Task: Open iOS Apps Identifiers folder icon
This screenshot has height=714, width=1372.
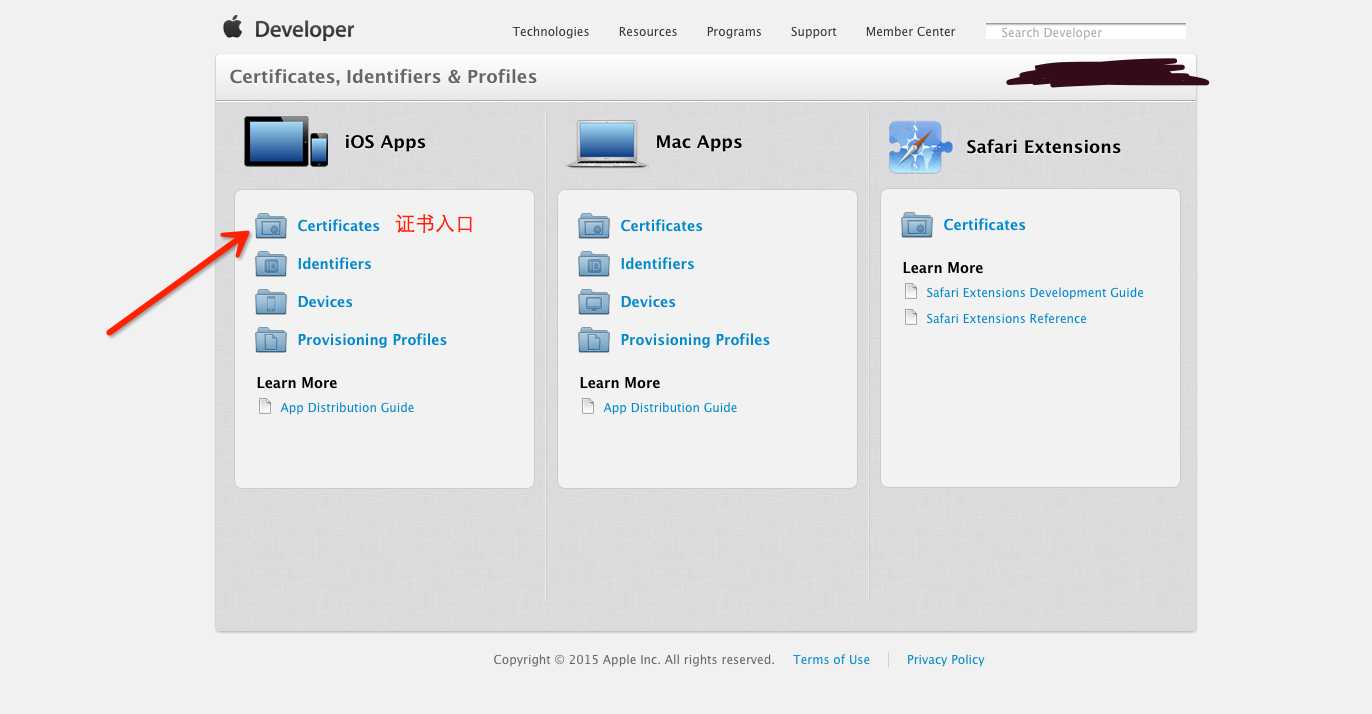Action: click(x=271, y=264)
